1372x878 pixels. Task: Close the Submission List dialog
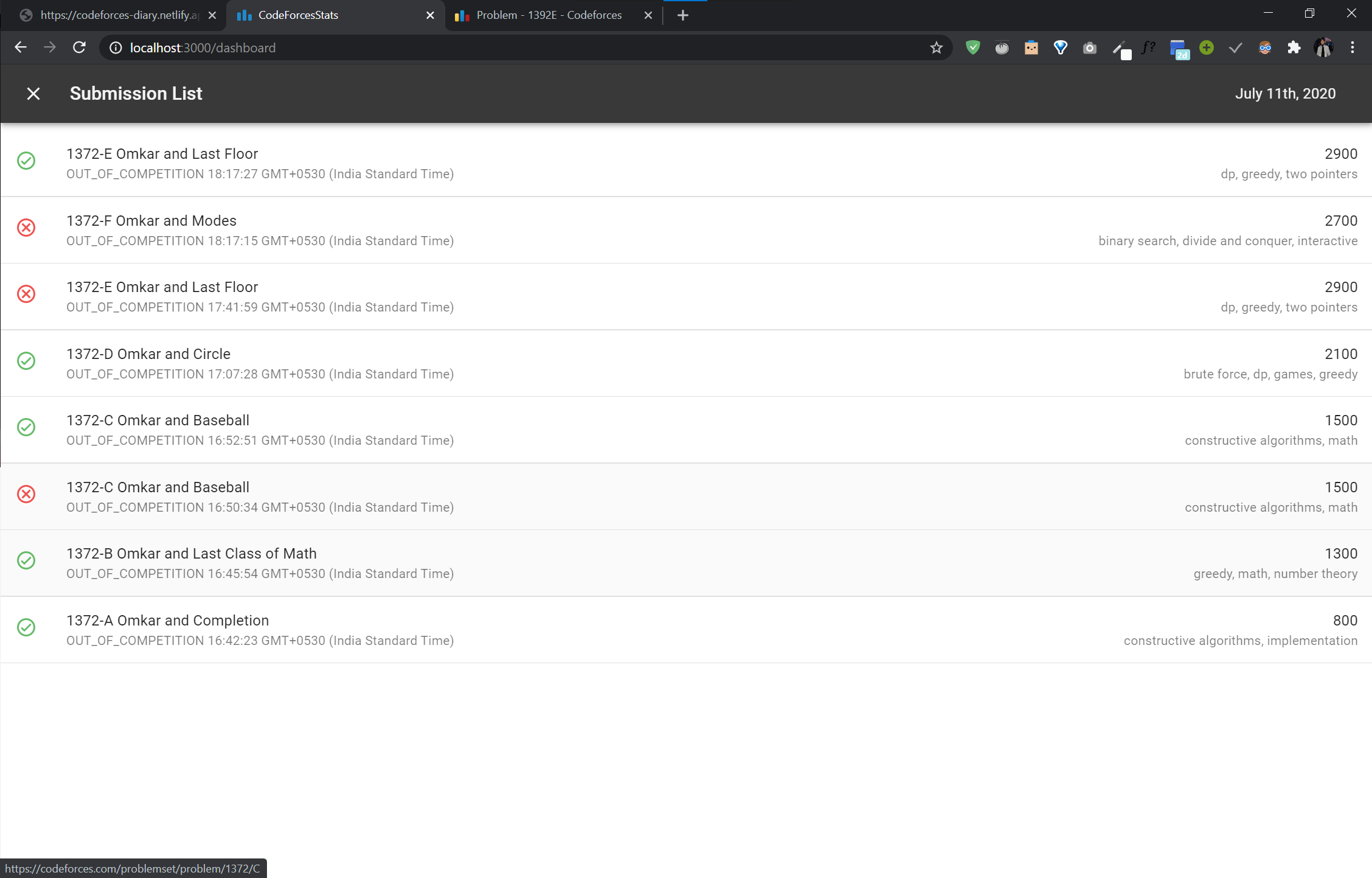[33, 94]
